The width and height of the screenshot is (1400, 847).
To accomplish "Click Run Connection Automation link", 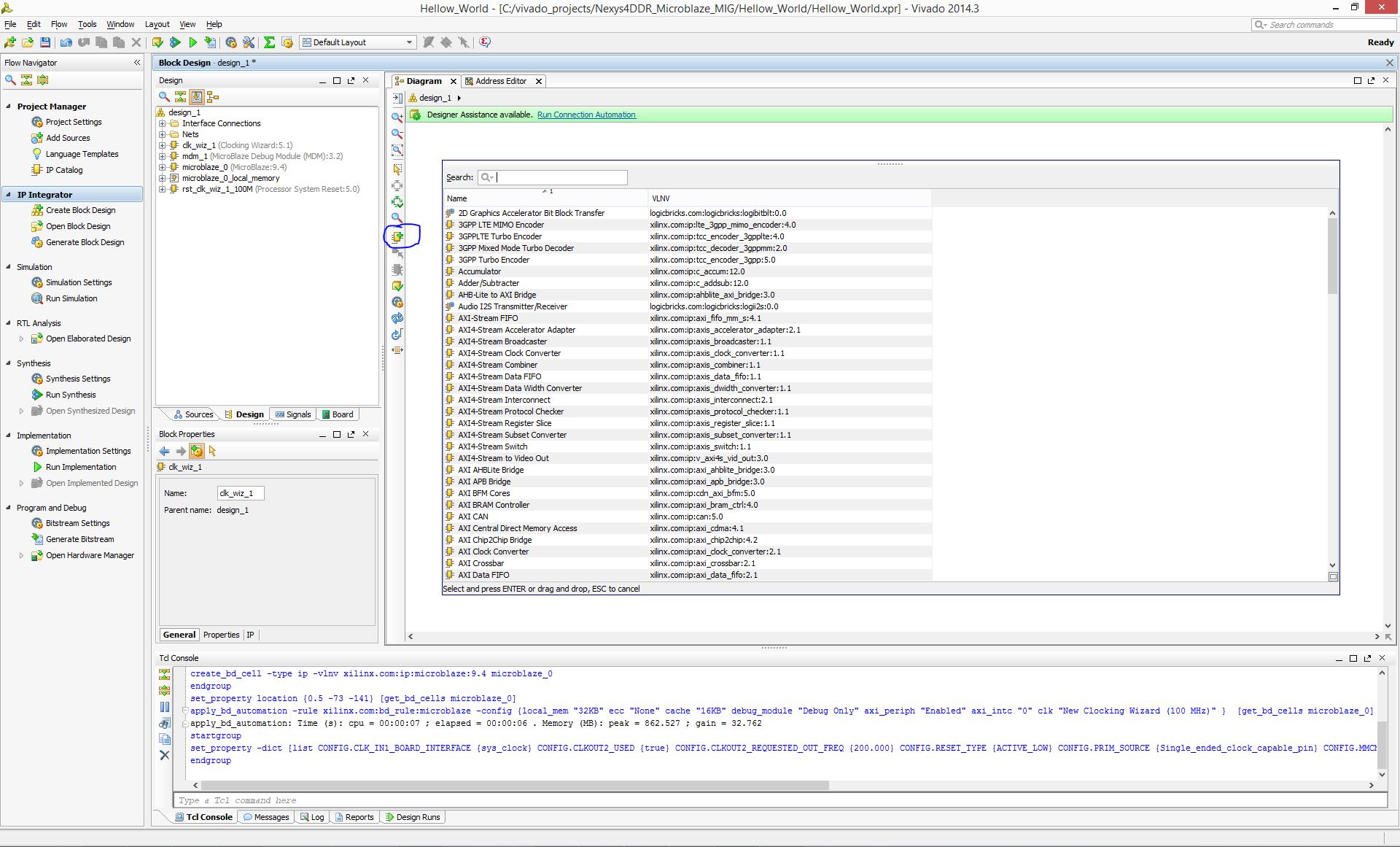I will point(586,115).
